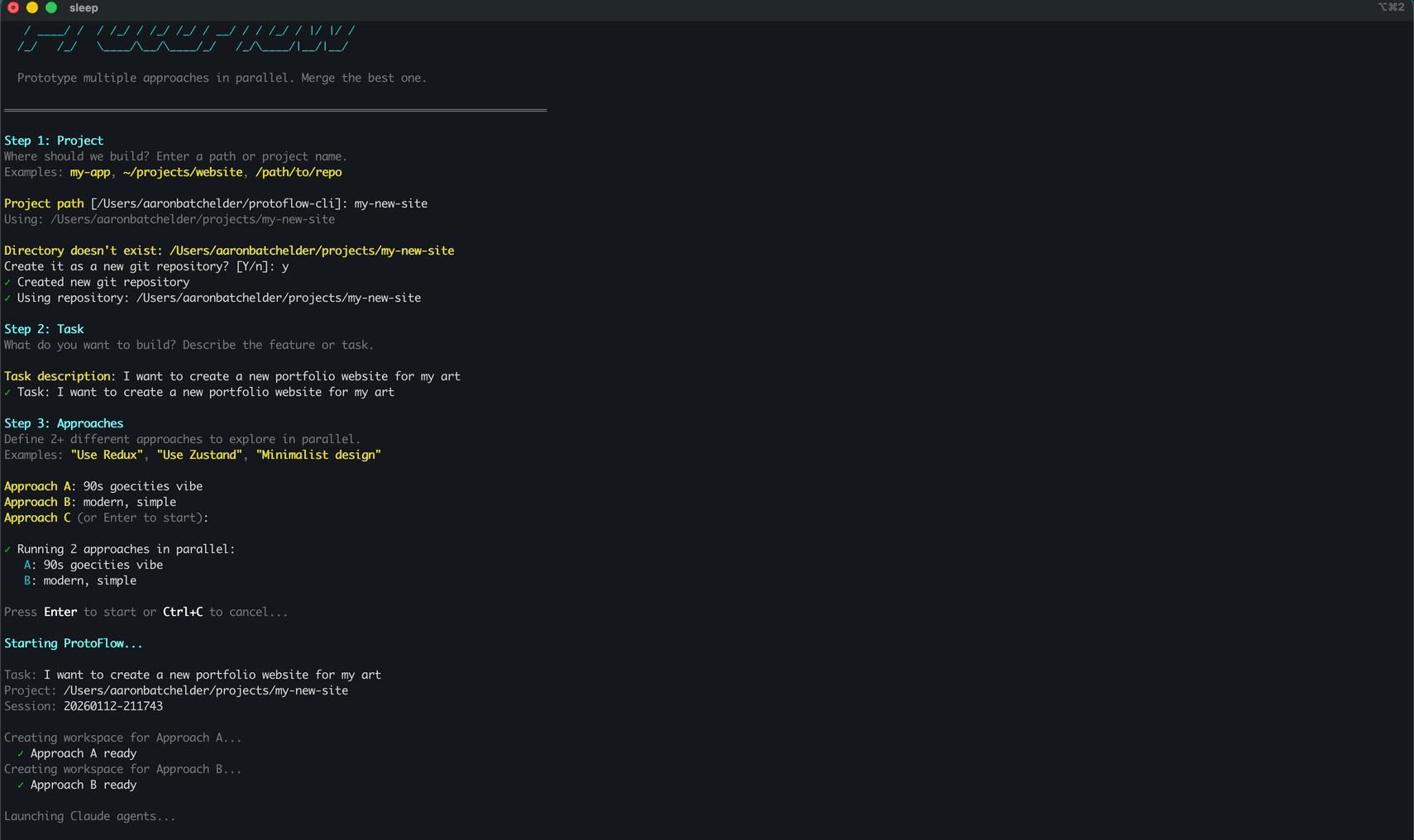Click the "Launching Claude agents..." status line
This screenshot has width=1414, height=840.
(x=89, y=816)
